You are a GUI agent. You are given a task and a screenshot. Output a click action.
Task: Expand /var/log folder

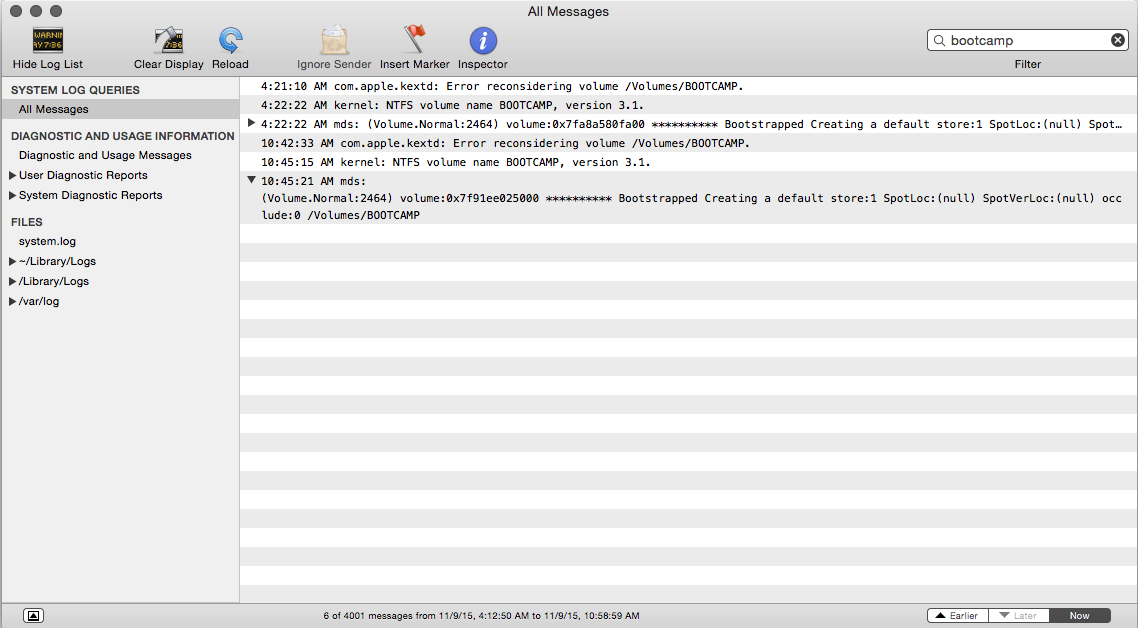(12, 301)
